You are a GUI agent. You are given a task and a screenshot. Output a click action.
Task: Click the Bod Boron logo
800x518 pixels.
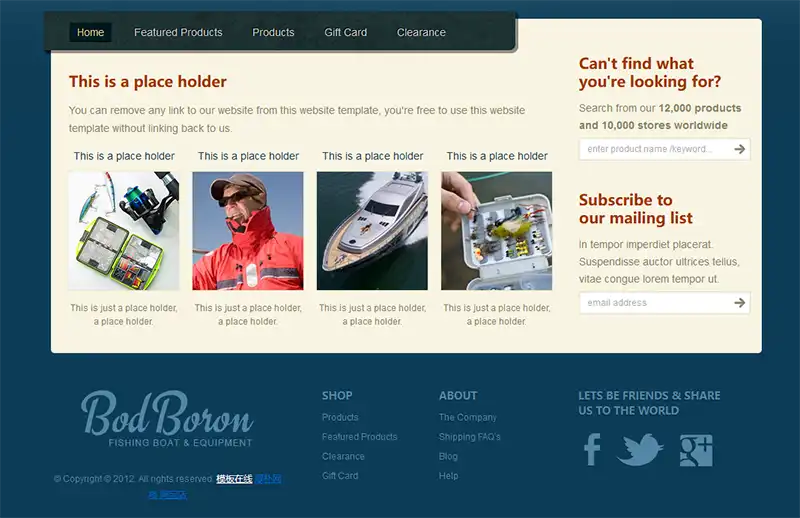[x=167, y=419]
